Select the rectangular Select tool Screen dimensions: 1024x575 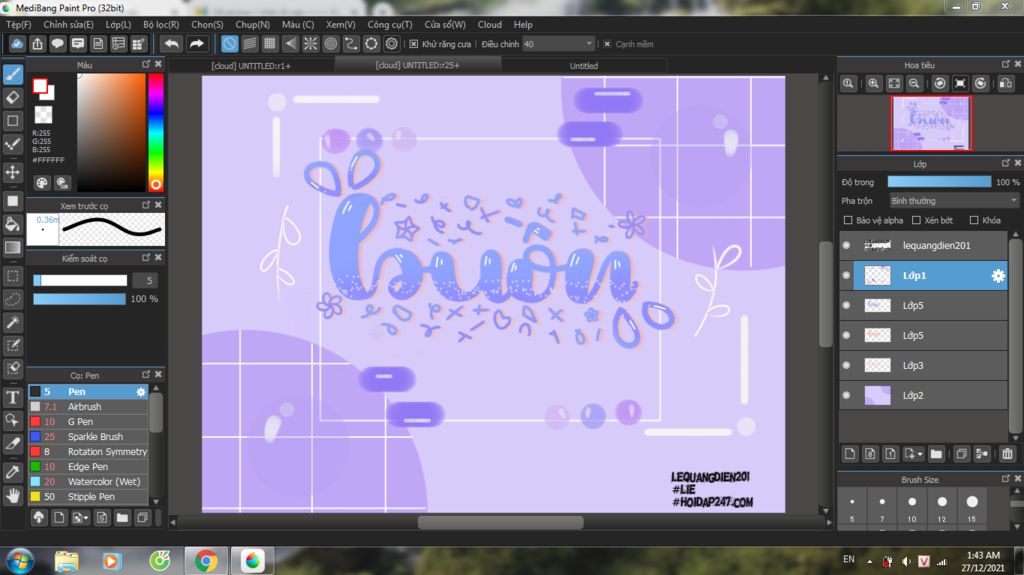pos(12,276)
